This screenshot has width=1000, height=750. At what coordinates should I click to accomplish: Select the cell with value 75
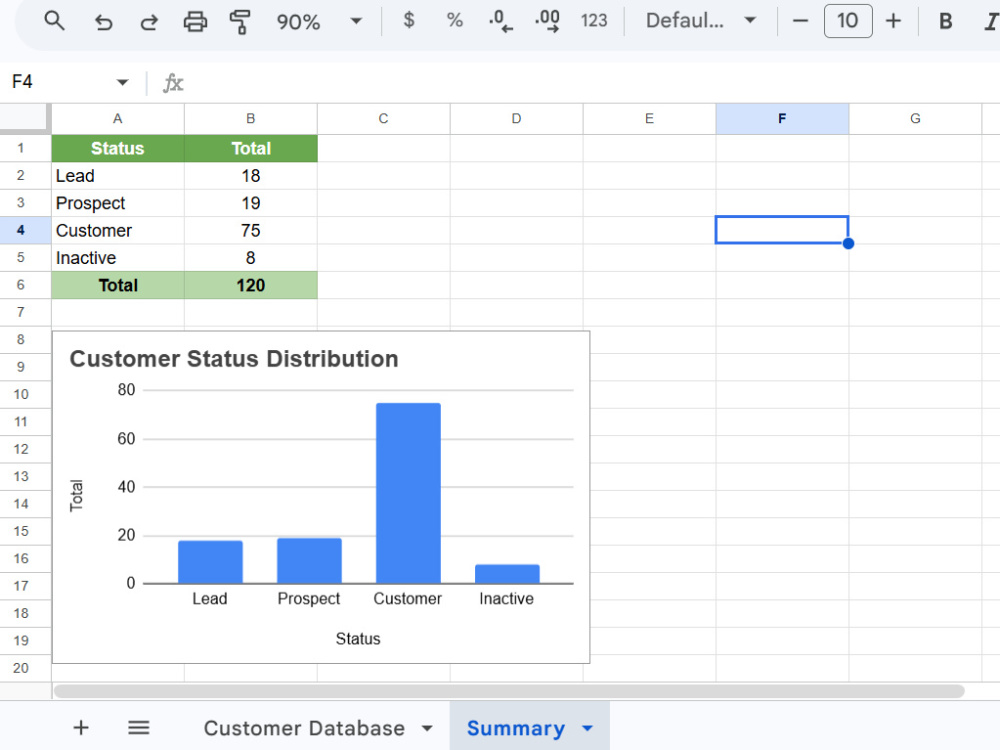[251, 230]
